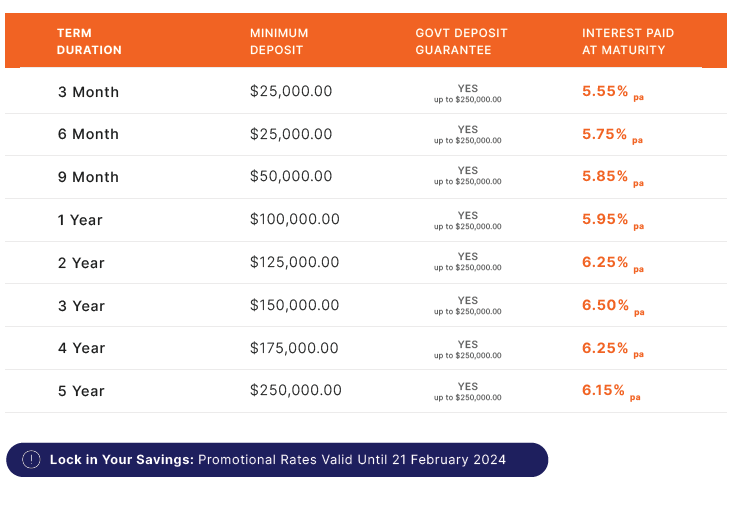Click the $175,000.00 minimum deposit amount
Screen dimensions: 737x505
[x=294, y=348]
